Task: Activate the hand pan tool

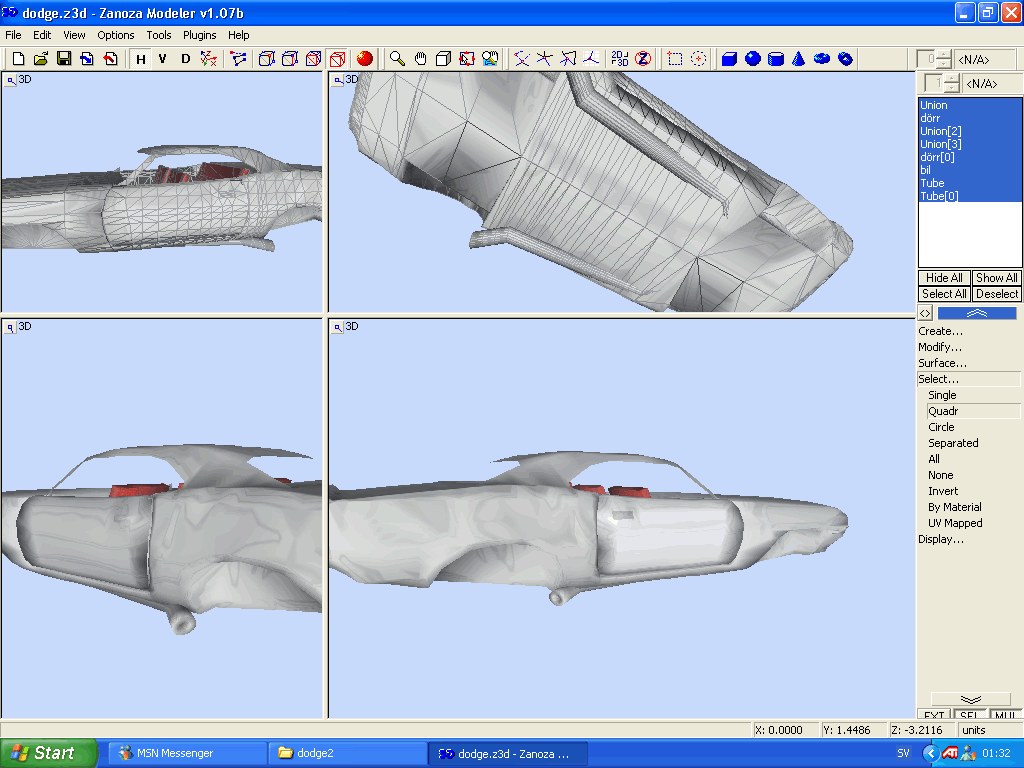Action: click(420, 59)
